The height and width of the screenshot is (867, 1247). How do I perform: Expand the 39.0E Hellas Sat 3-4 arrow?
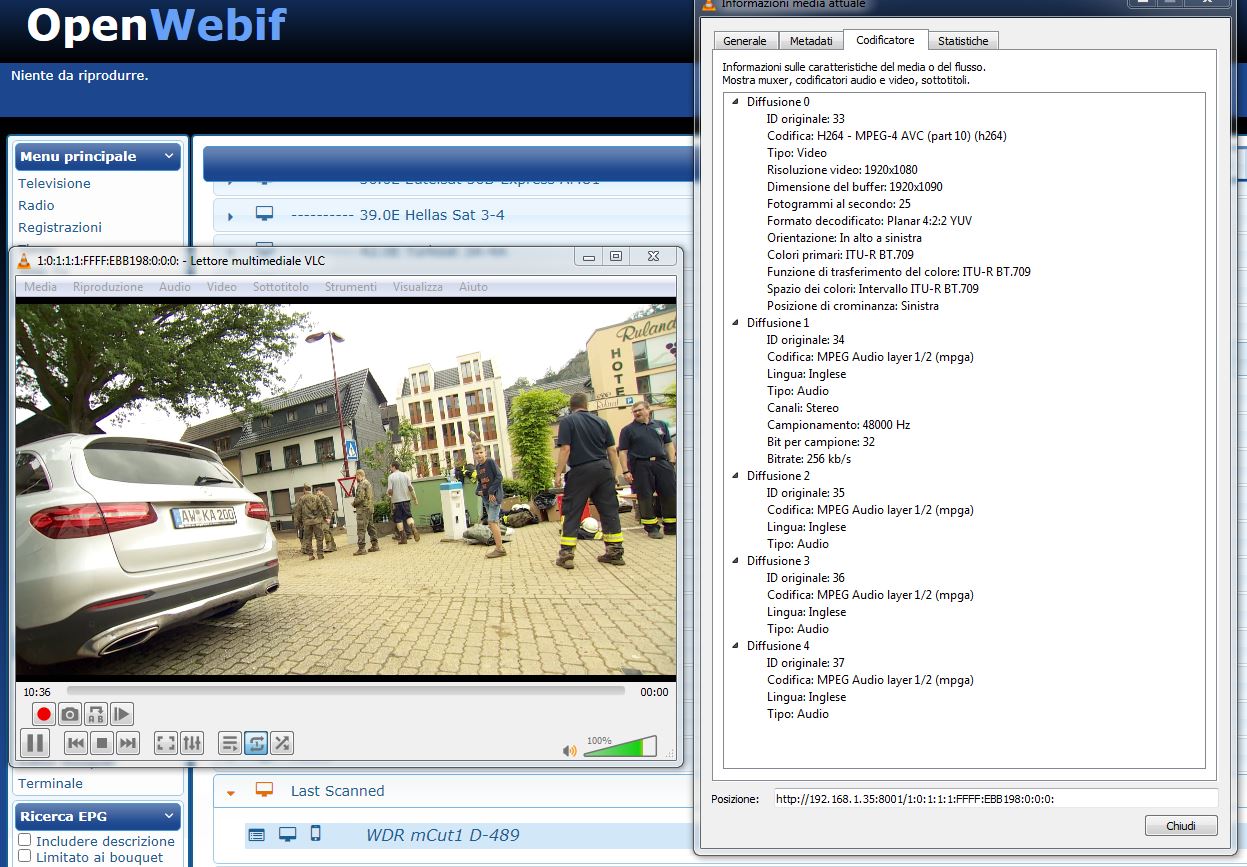[x=231, y=216]
